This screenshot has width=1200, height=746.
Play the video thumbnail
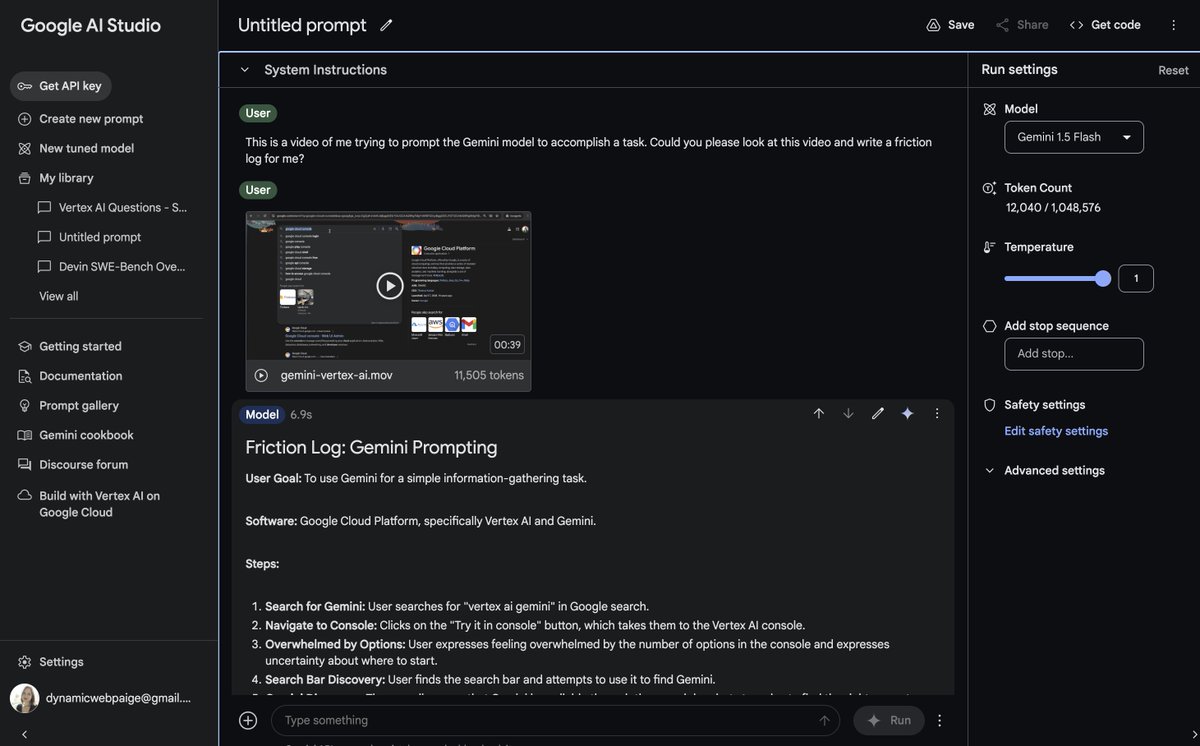[x=389, y=286]
